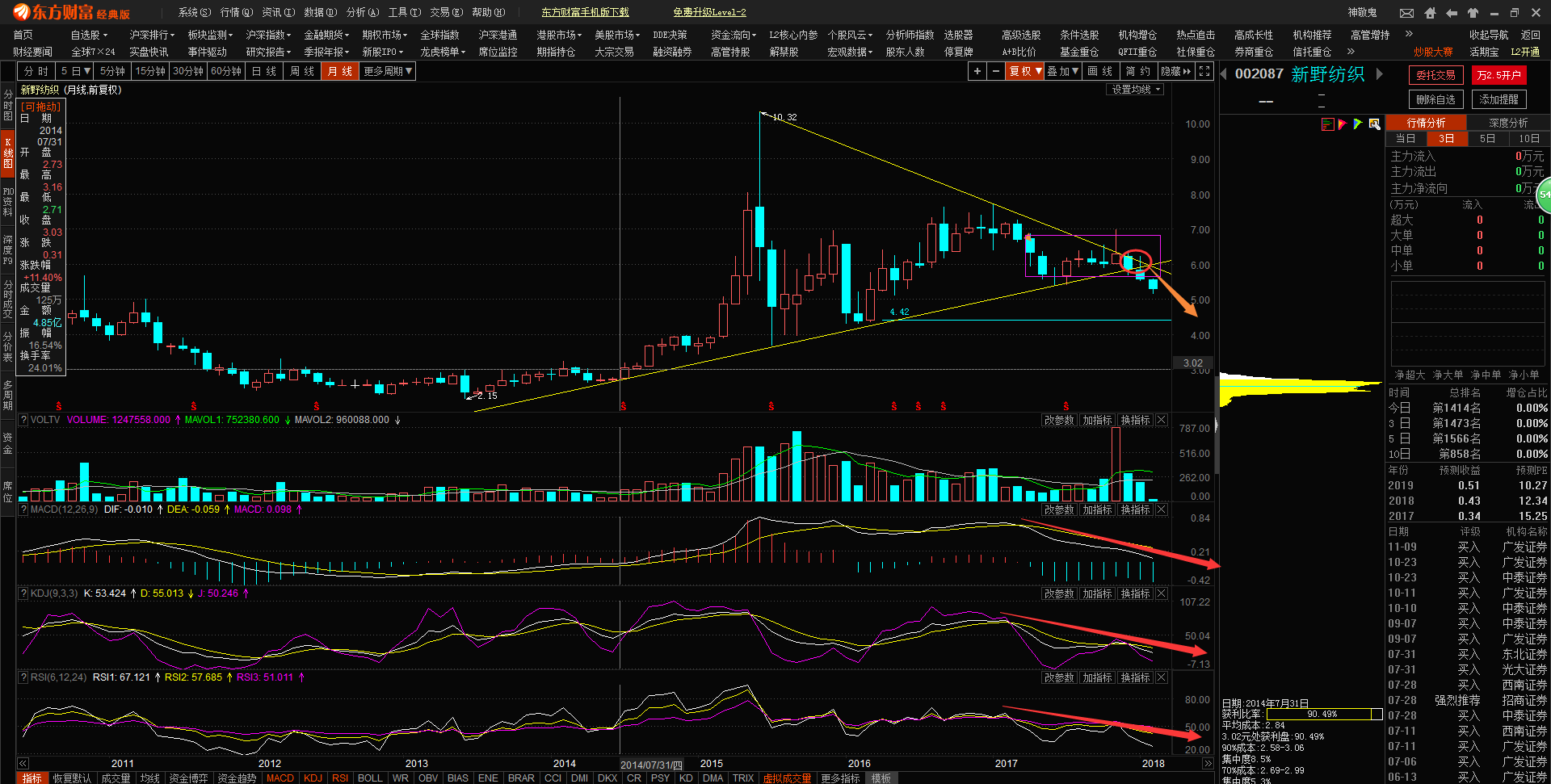Go to previous stock with left arrow
The height and width of the screenshot is (784, 1551).
click(x=1224, y=73)
